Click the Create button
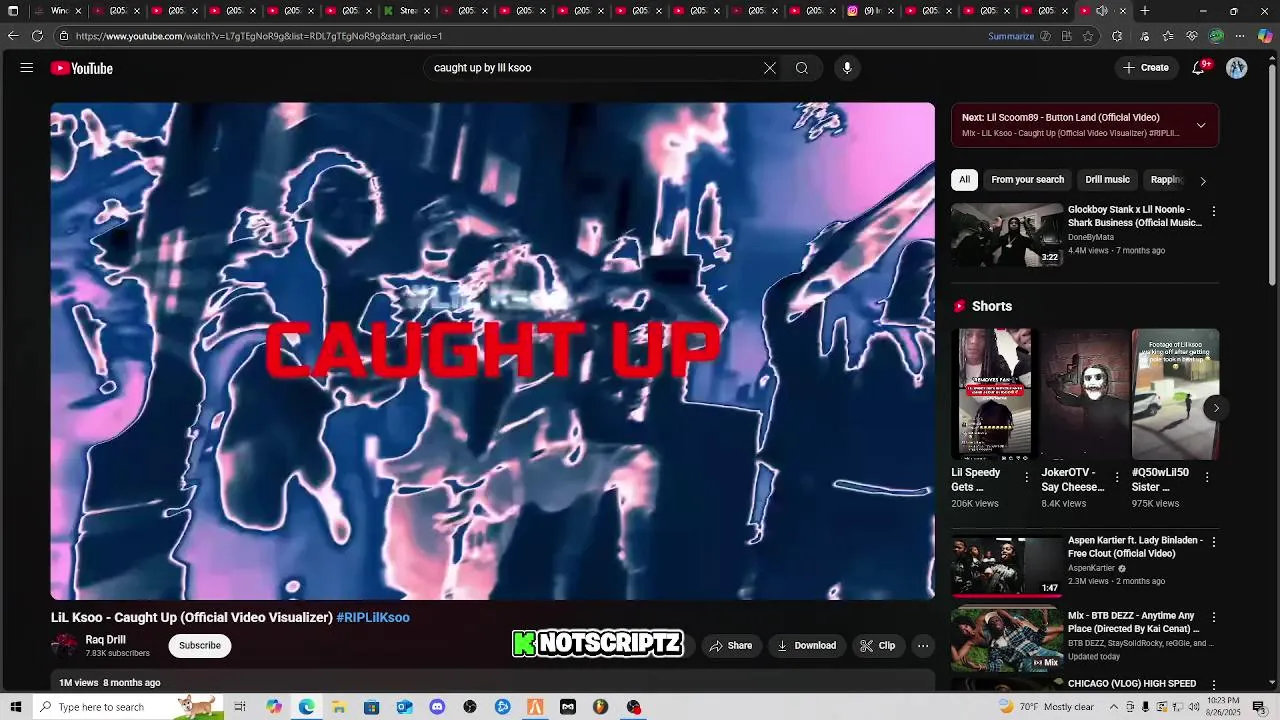 pos(1146,68)
